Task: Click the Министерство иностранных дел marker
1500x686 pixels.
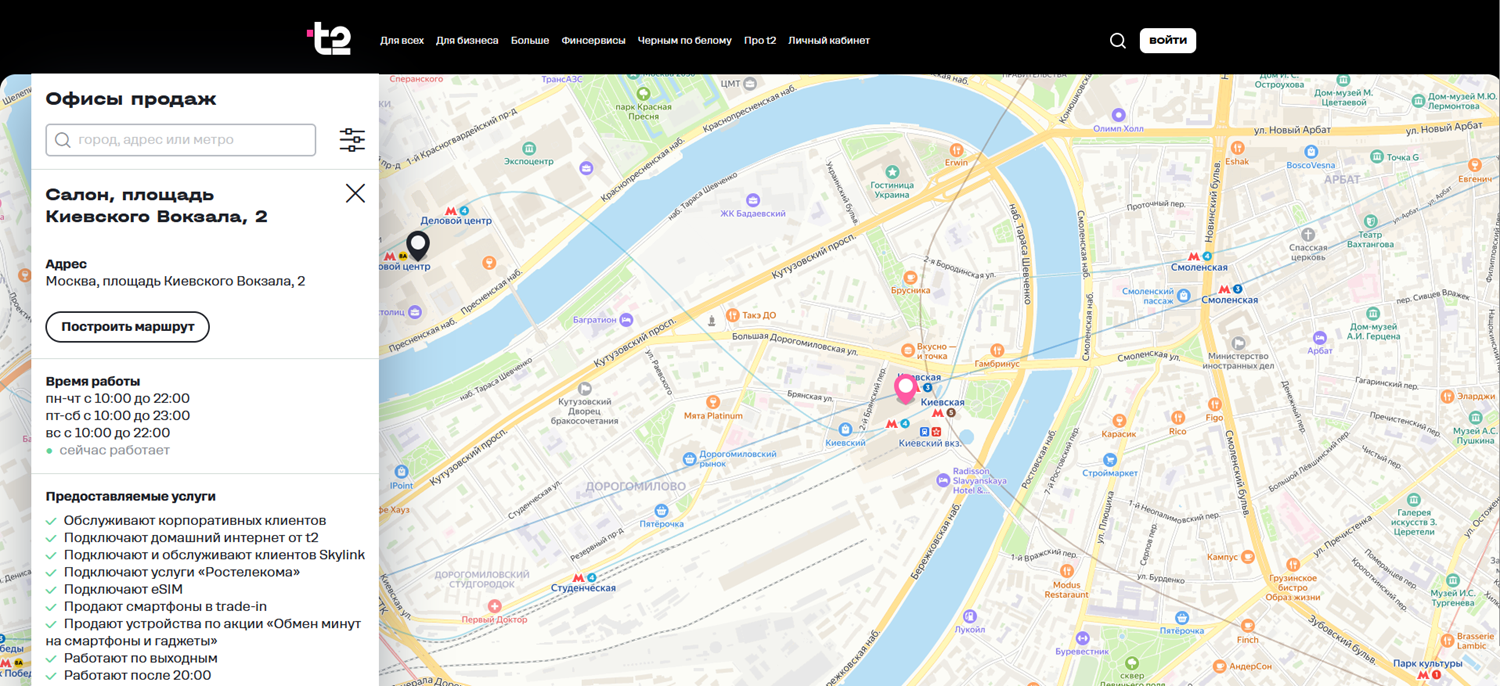Action: (1238, 344)
